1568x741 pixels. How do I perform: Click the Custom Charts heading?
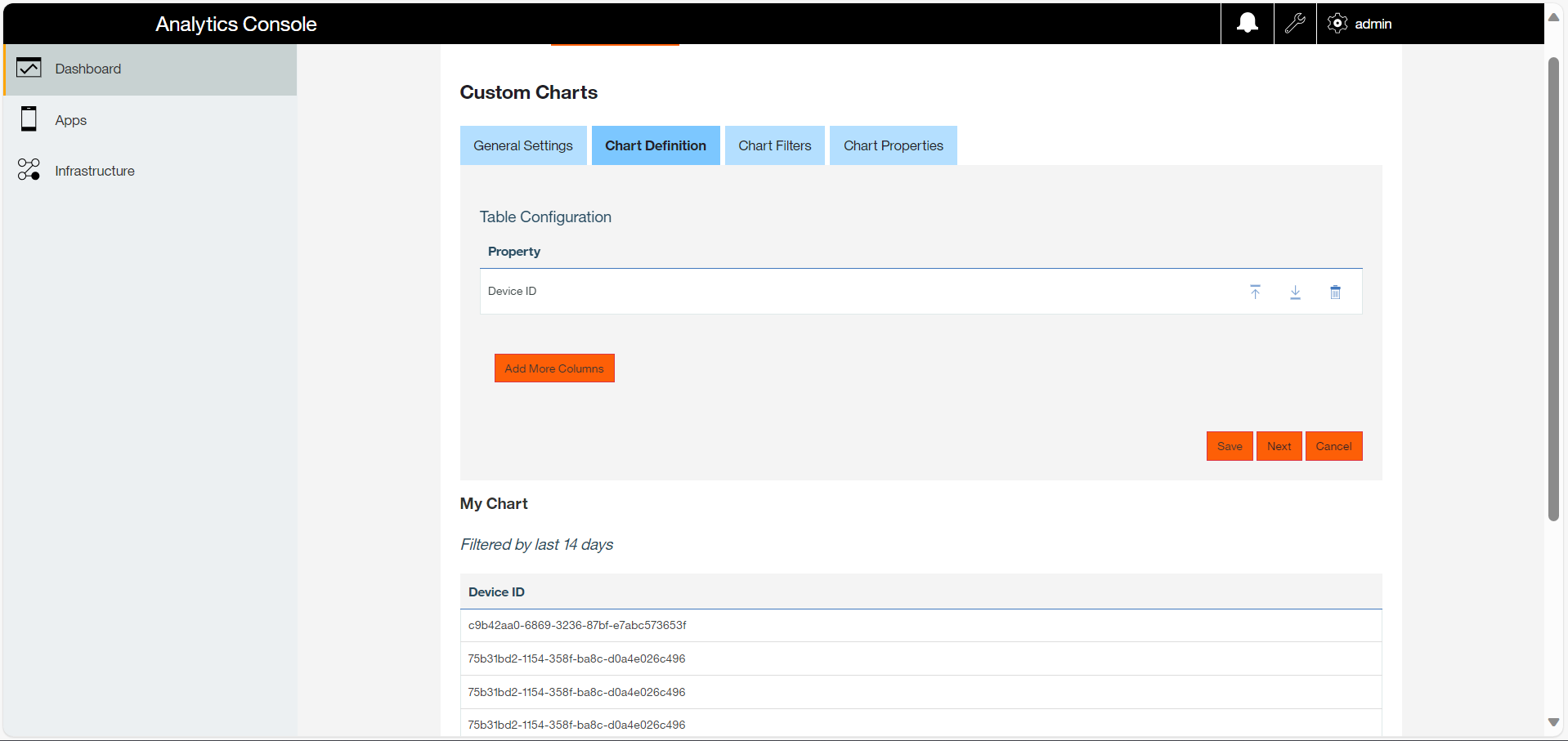tap(529, 92)
